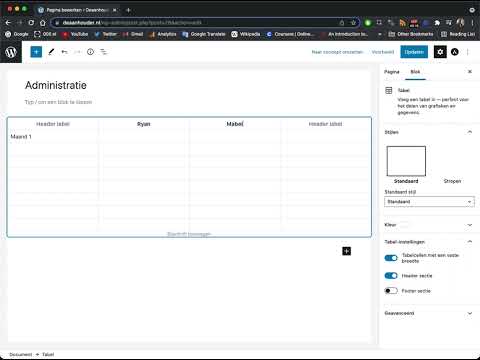Select the Pagina bewerken browser tab
This screenshot has width=480, height=360.
77,10
